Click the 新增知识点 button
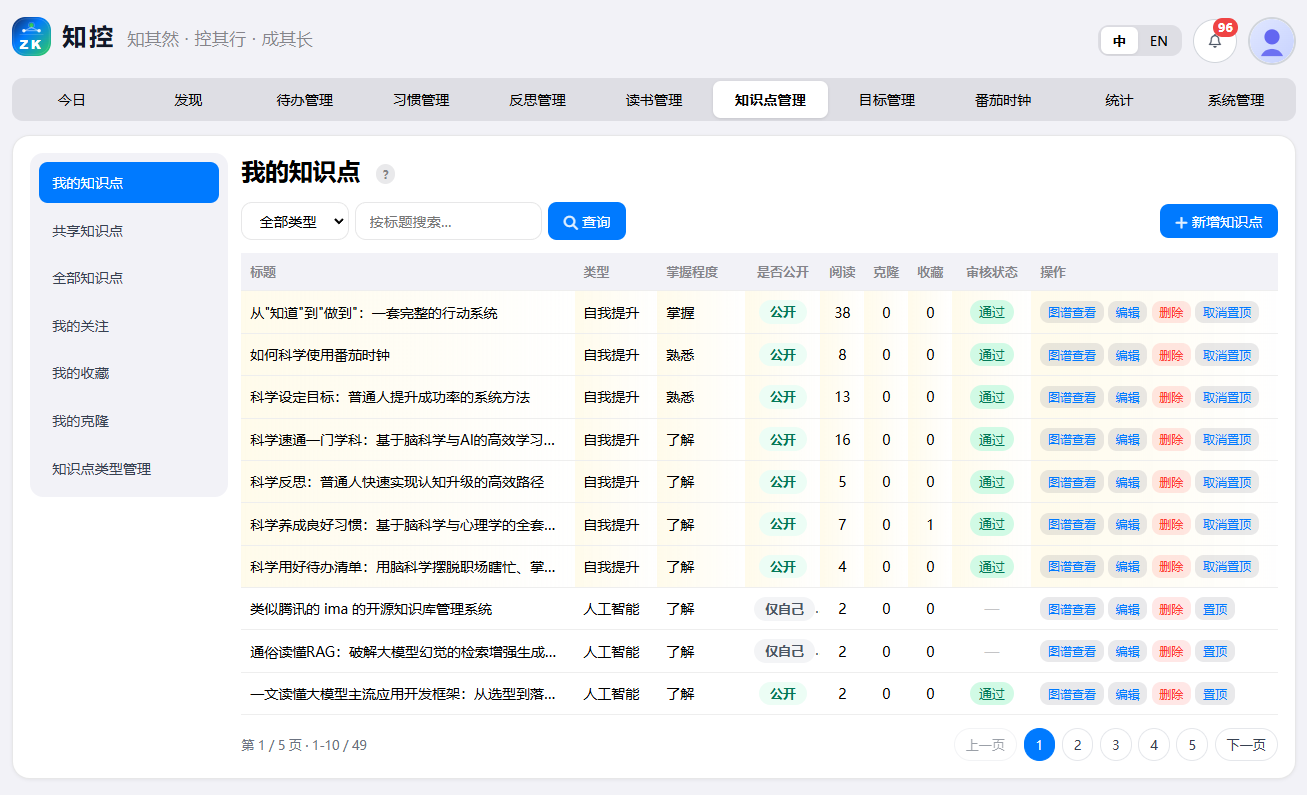This screenshot has width=1307, height=795. [x=1218, y=221]
